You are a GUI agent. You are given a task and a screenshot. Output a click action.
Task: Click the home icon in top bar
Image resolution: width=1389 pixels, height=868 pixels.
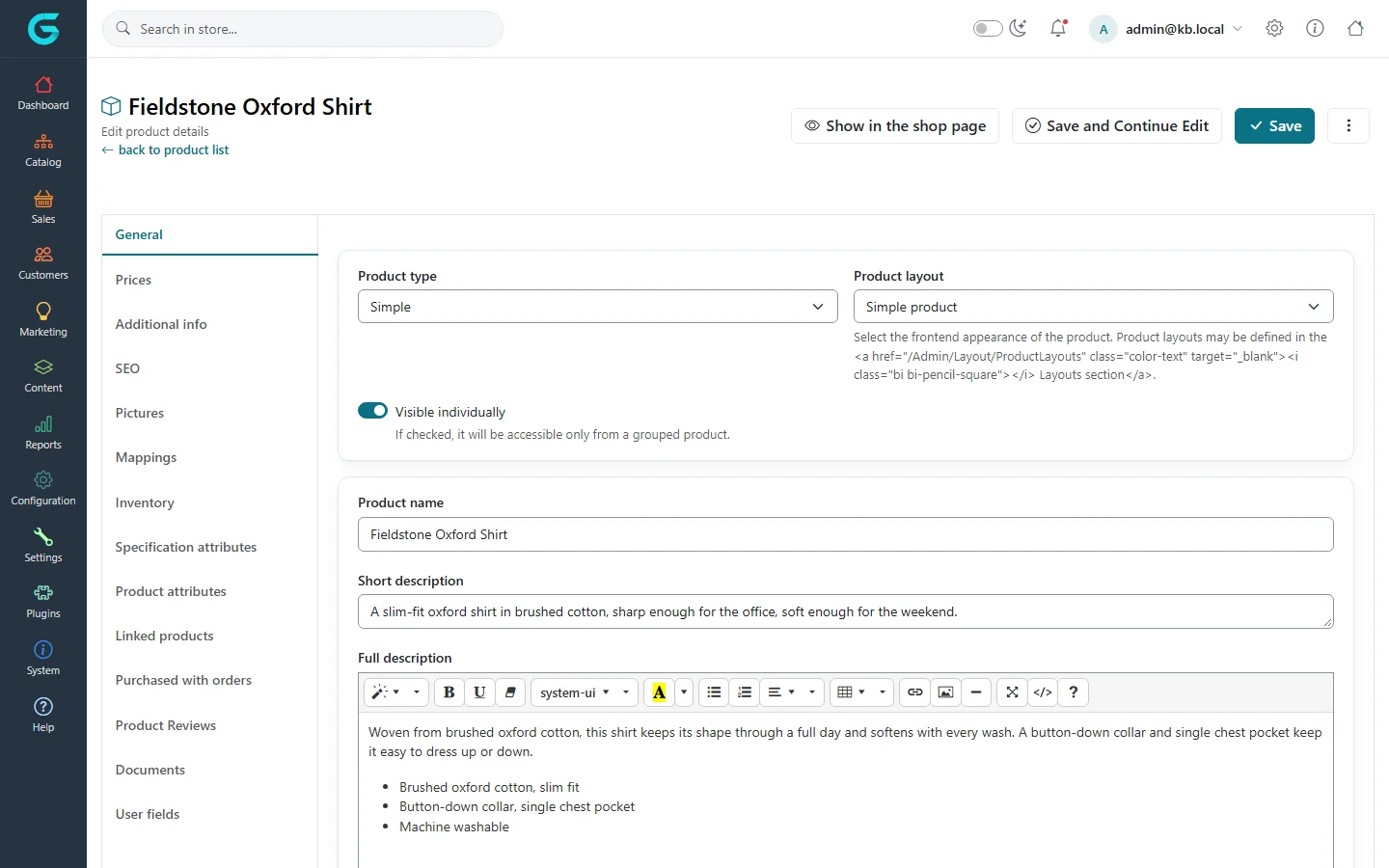click(x=1355, y=28)
